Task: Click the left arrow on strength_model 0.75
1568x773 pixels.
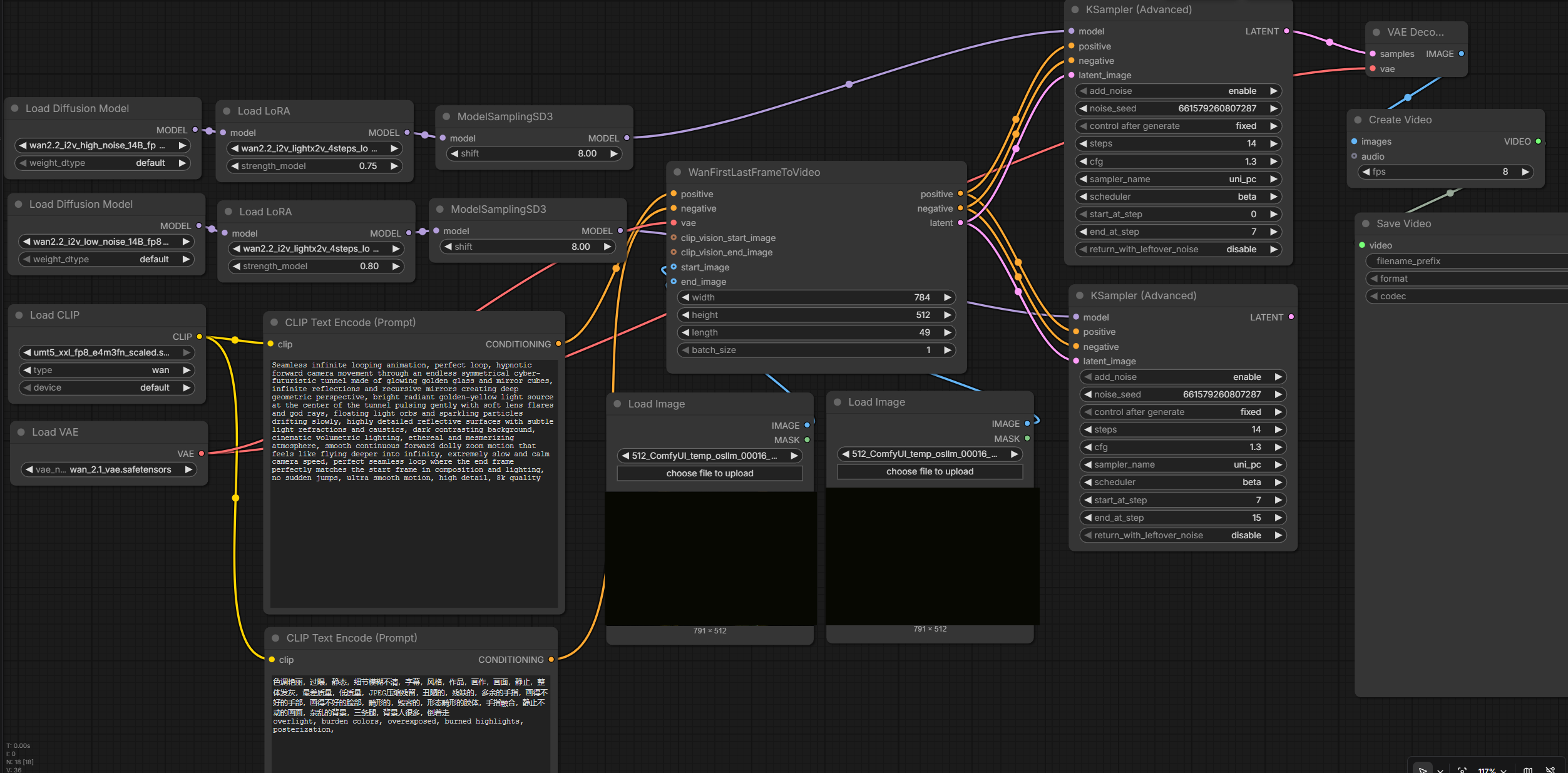Action: click(235, 166)
